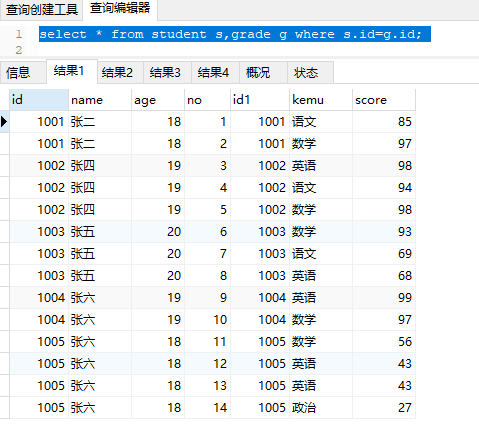Show the 结果3 tab
Image resolution: width=479 pixels, height=433 pixels.
pyautogui.click(x=167, y=72)
